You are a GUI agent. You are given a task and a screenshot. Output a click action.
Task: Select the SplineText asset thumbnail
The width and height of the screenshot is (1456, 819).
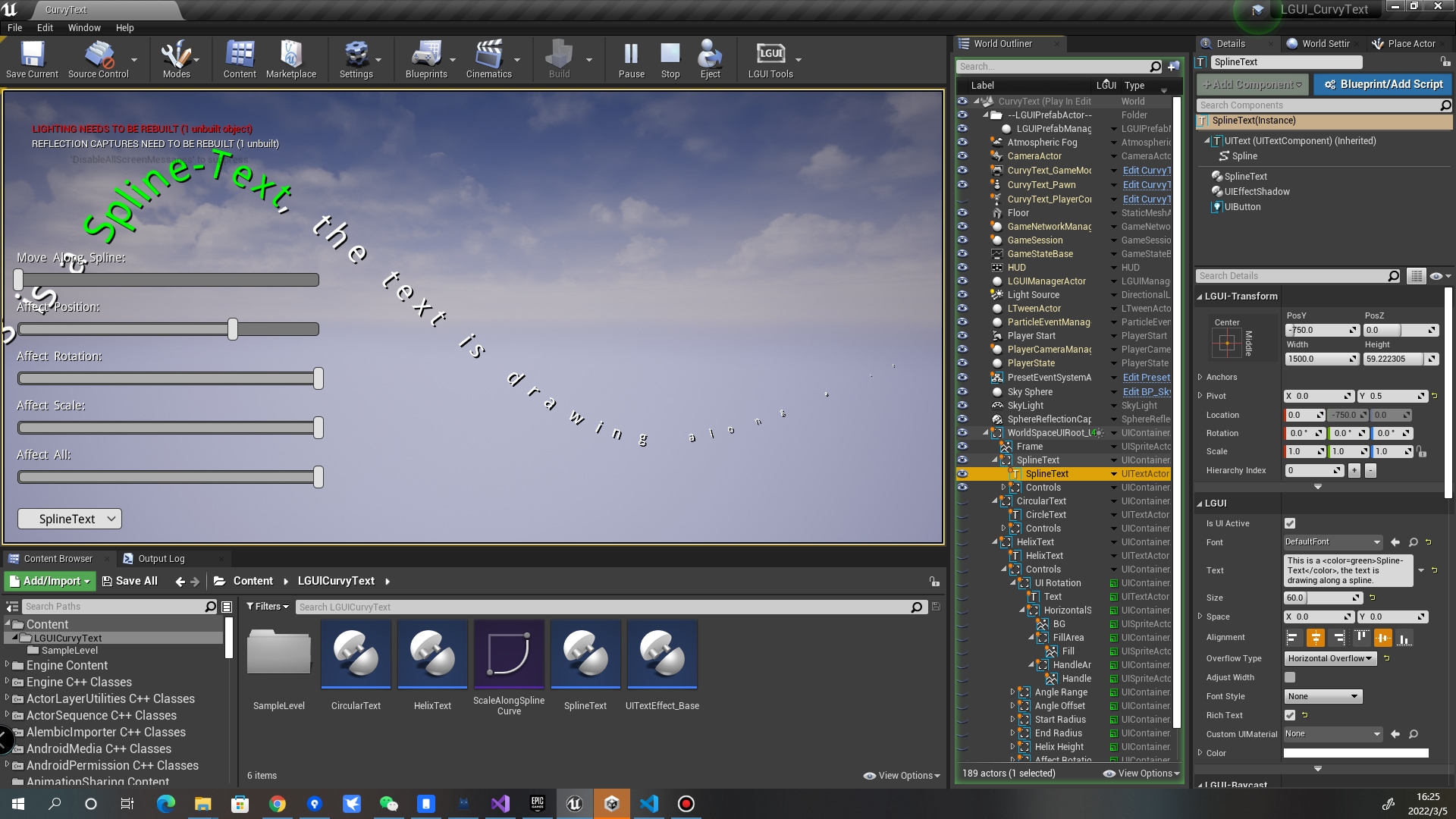point(585,654)
